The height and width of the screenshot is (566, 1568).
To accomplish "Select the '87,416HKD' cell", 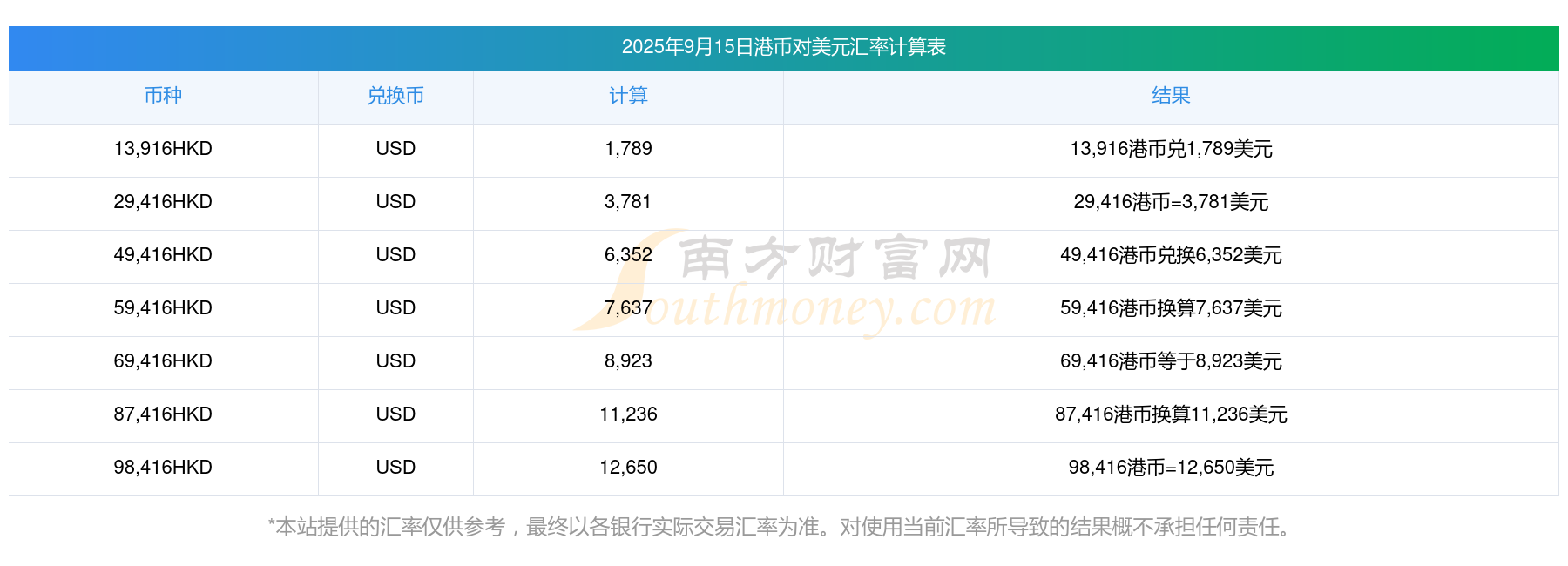I will [x=163, y=414].
